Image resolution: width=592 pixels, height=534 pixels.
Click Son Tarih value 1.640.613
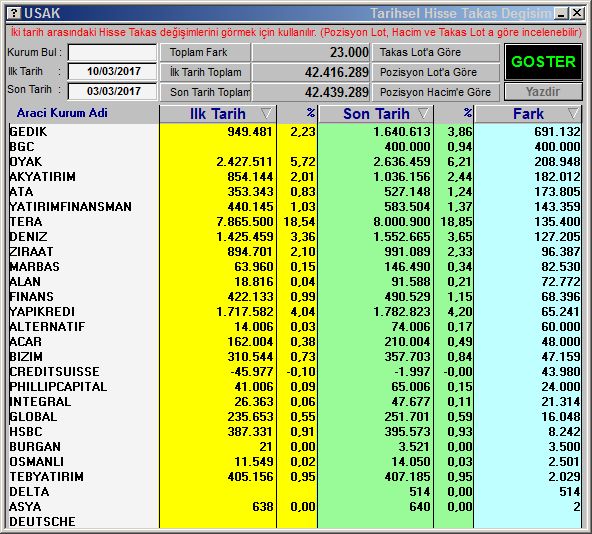402,131
